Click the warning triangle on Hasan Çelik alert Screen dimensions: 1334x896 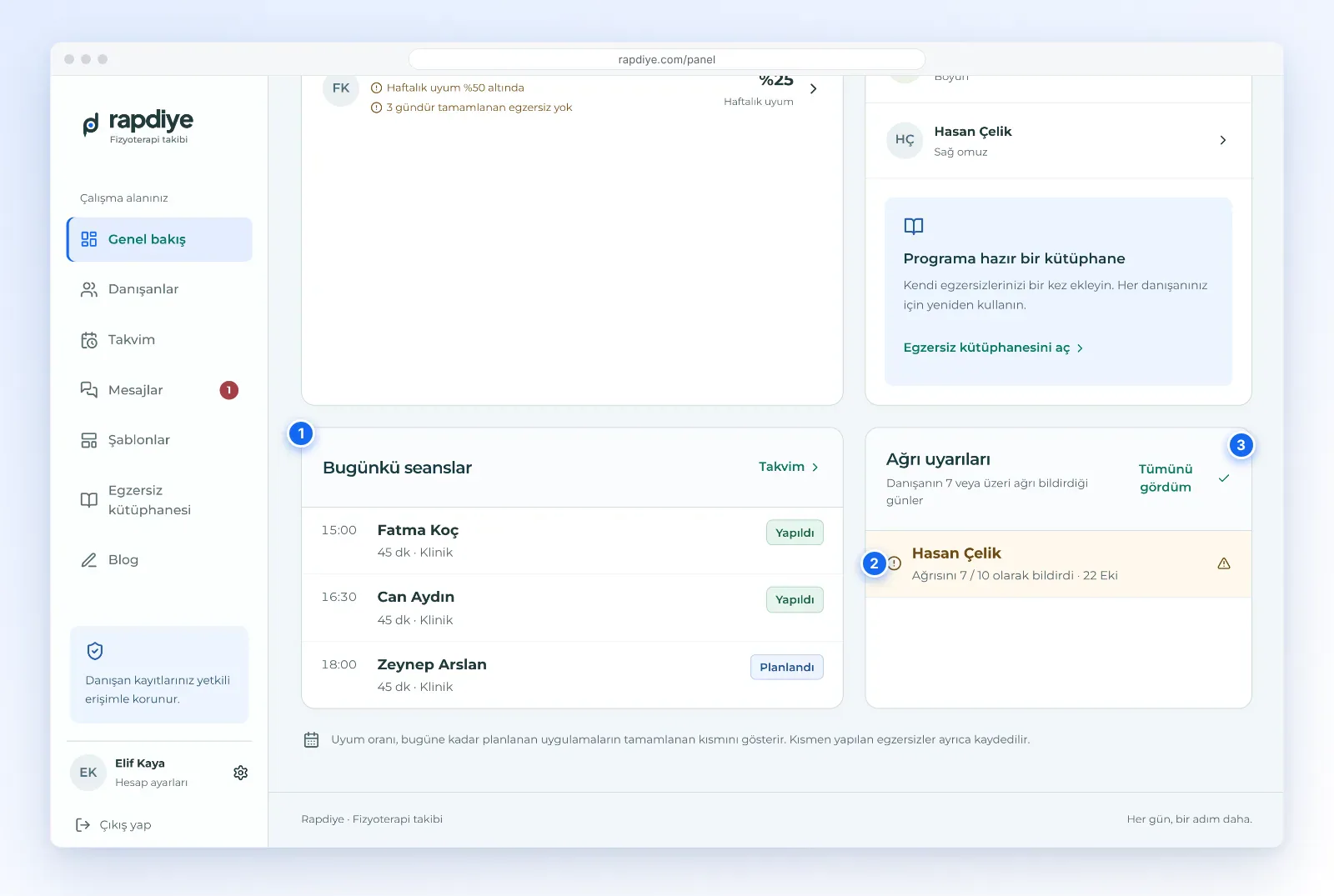click(1224, 563)
